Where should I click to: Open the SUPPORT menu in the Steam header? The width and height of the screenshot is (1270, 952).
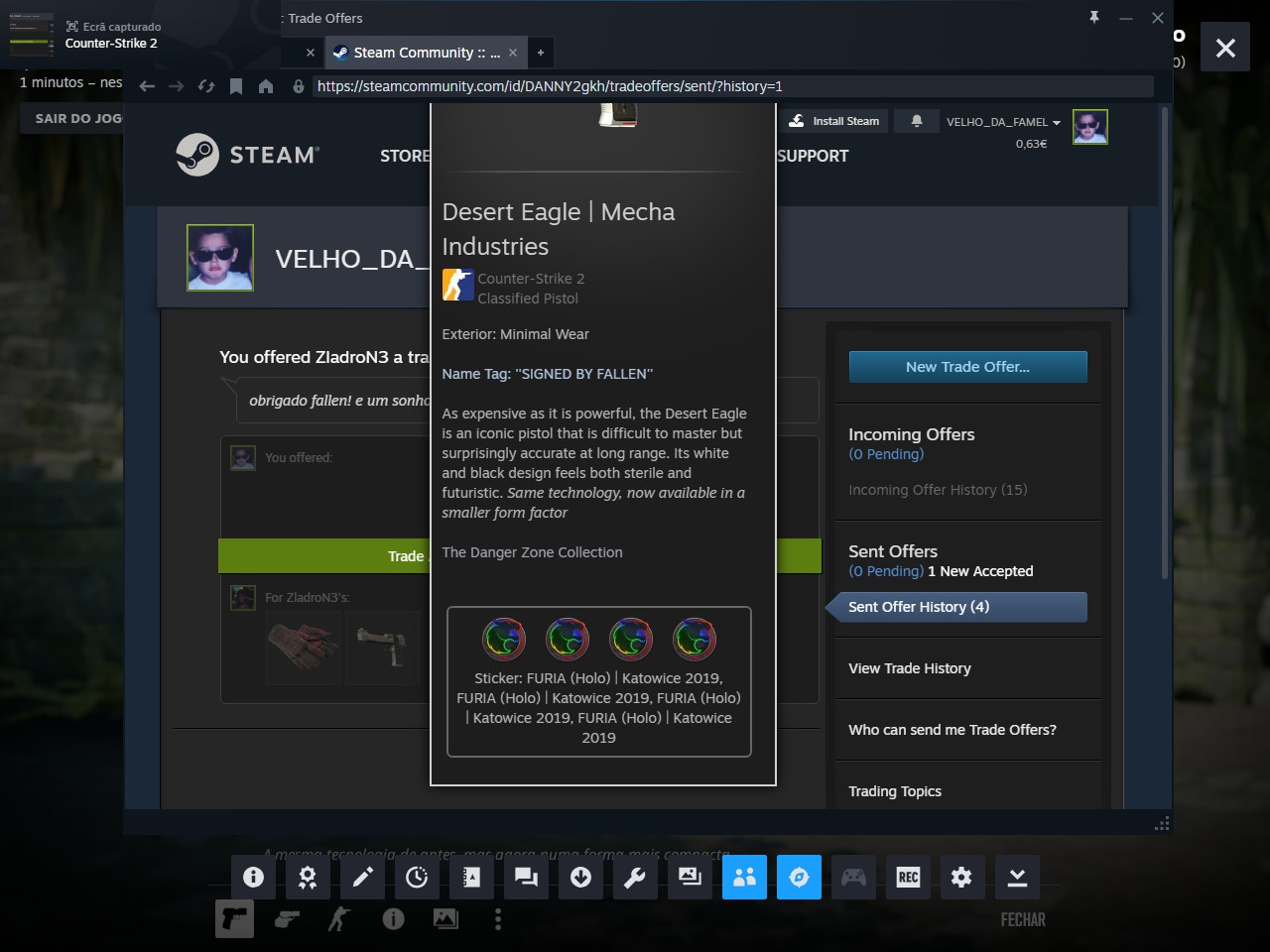pos(813,156)
